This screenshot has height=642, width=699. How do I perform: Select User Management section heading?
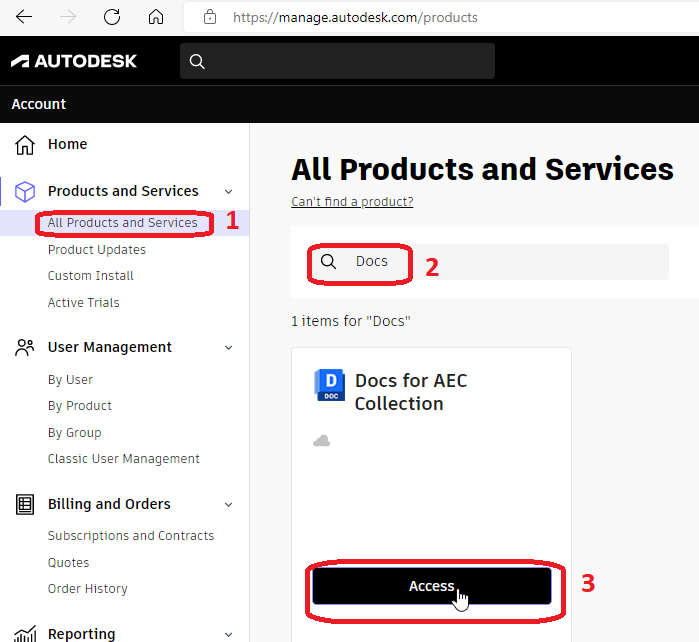pos(110,347)
